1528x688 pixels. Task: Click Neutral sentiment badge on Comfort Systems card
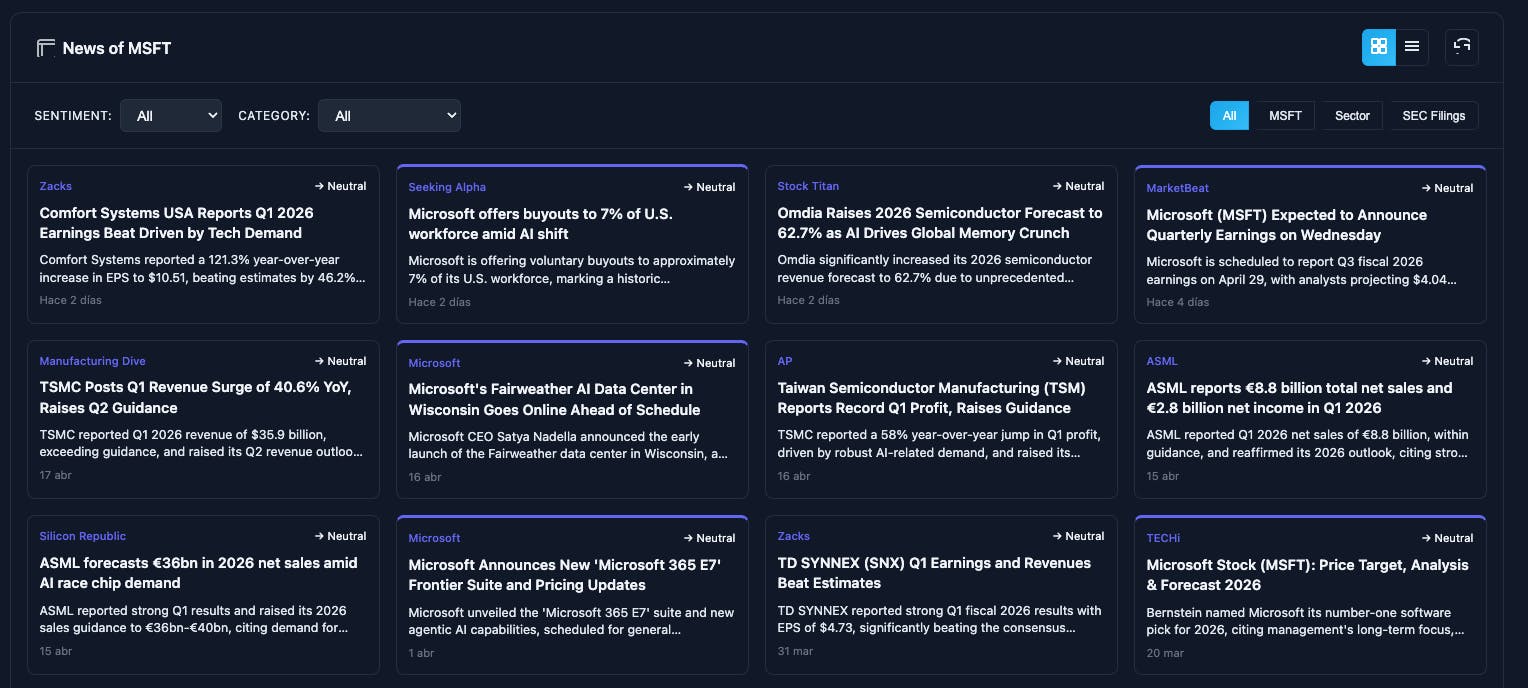click(x=340, y=186)
